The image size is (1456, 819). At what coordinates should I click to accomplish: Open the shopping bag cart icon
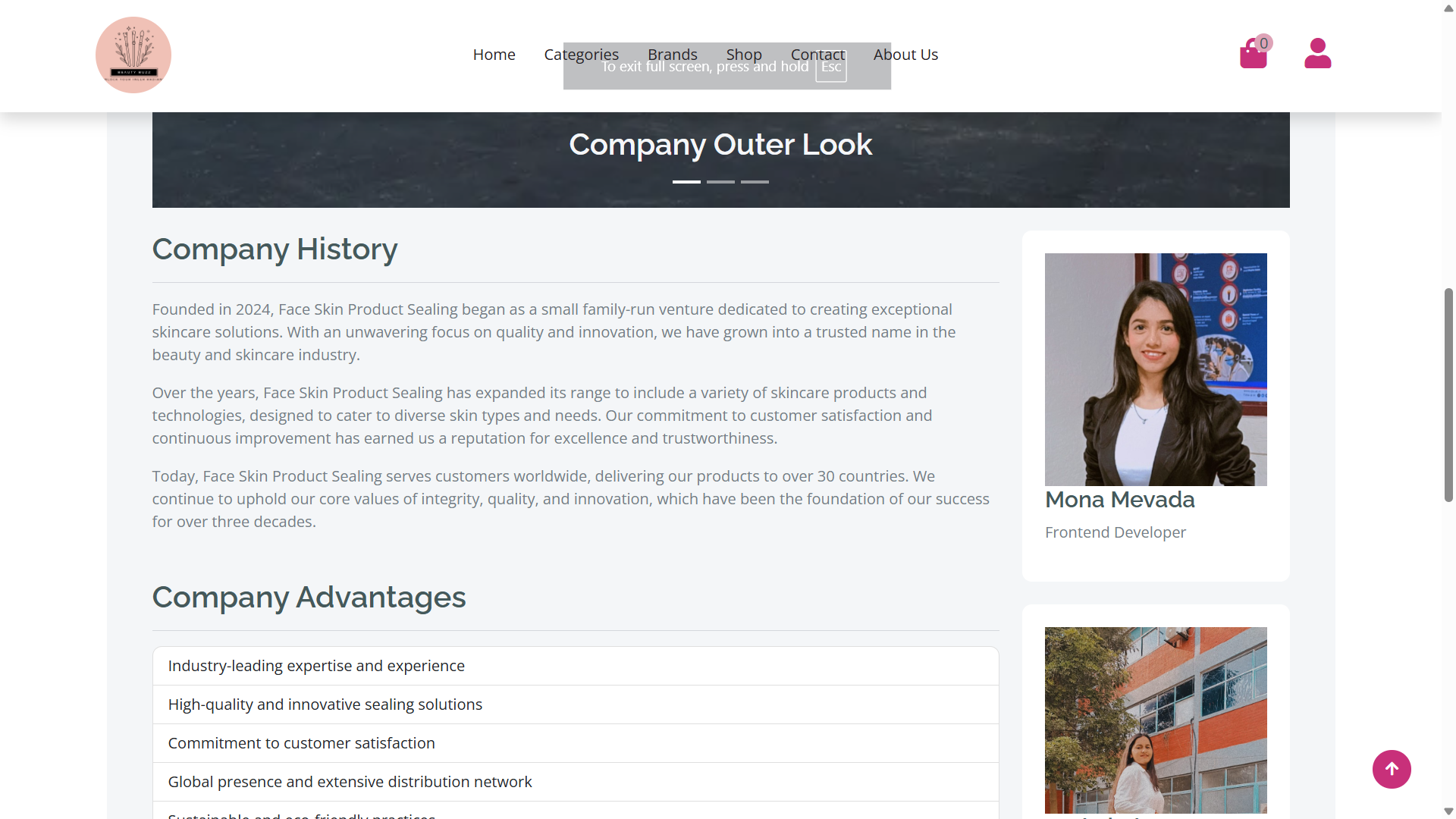point(1254,55)
